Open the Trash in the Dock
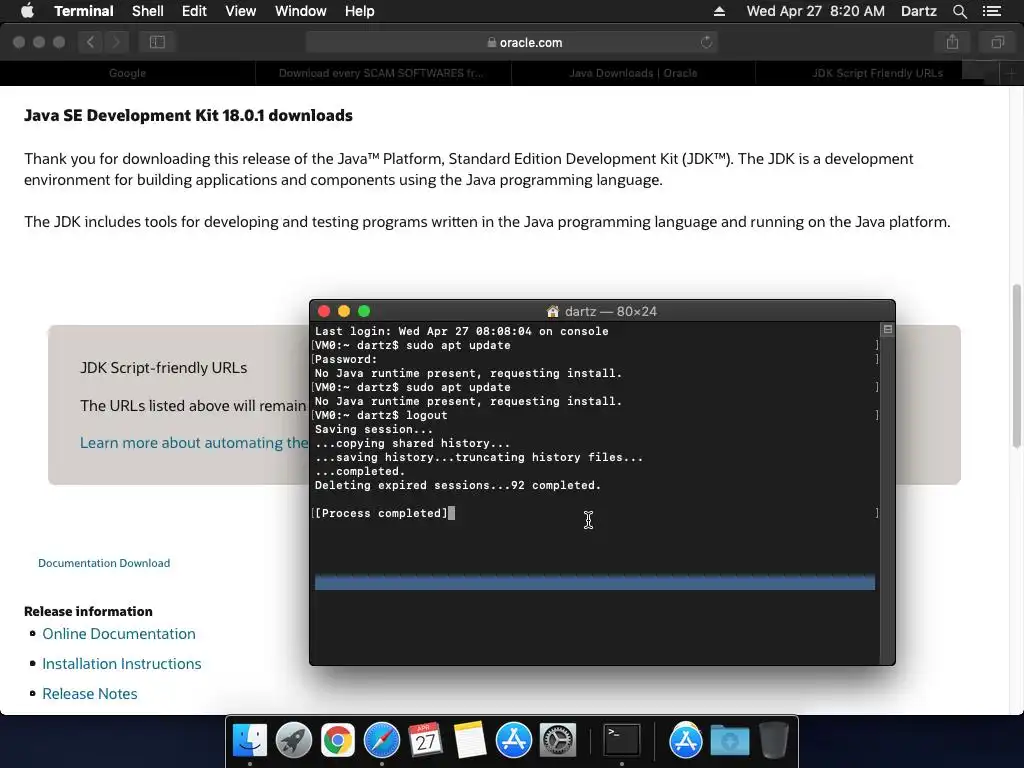The image size is (1024, 768). point(774,741)
